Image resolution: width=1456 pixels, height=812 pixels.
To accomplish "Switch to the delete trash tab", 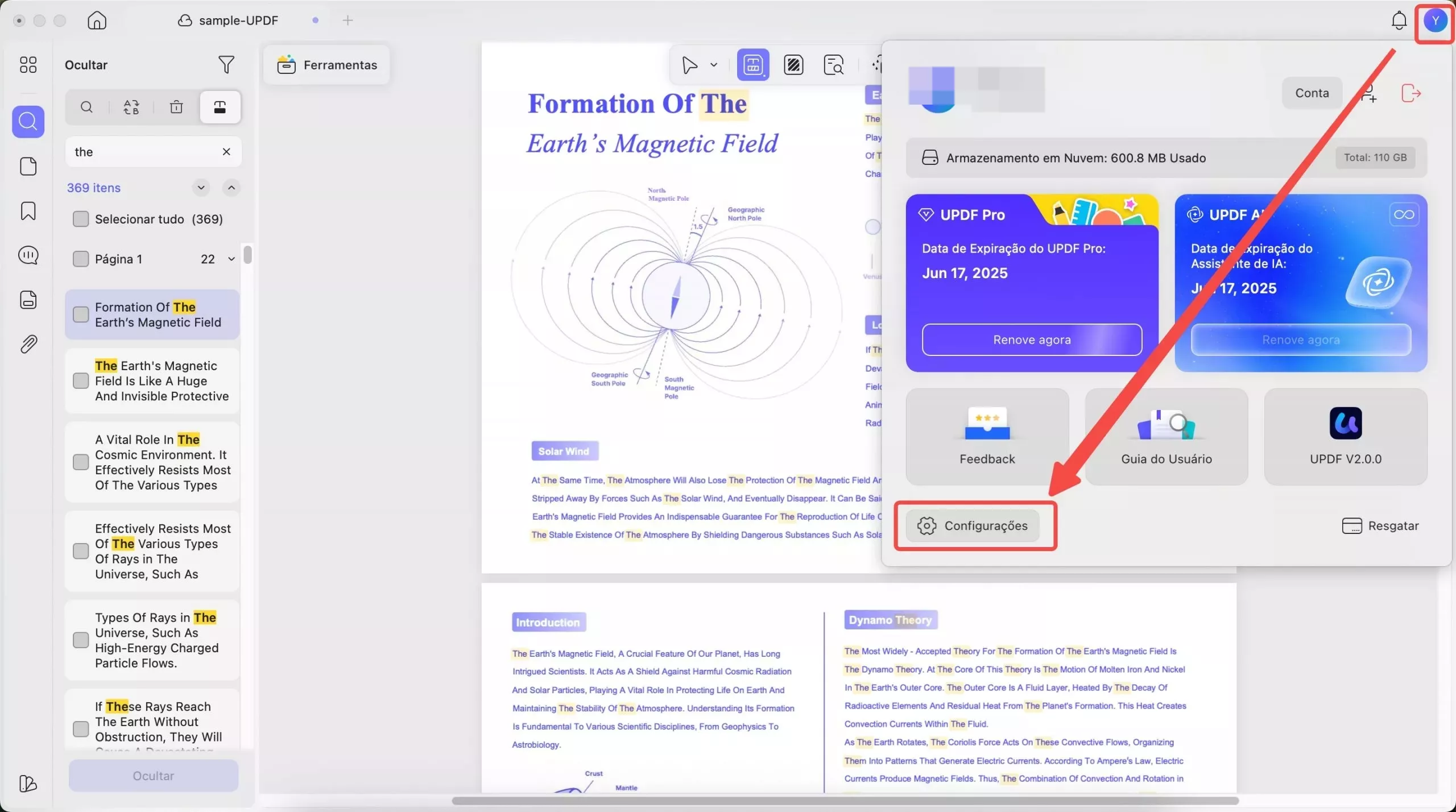I will click(x=176, y=107).
